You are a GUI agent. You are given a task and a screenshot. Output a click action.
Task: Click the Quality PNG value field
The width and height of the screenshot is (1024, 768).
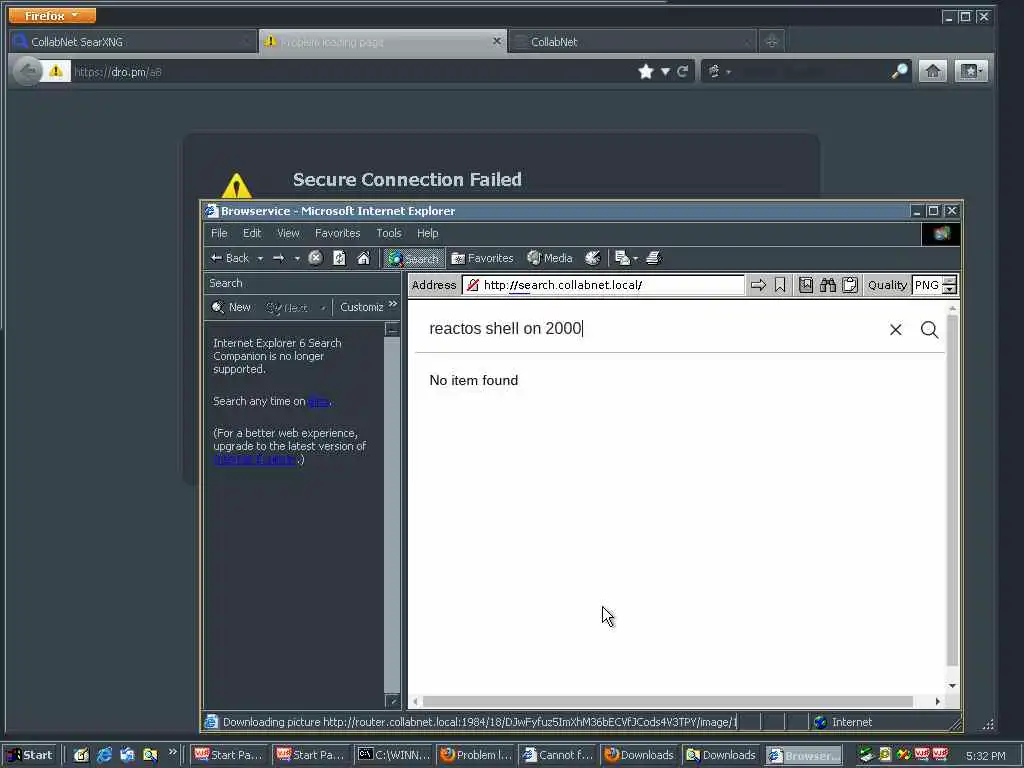[x=927, y=285]
